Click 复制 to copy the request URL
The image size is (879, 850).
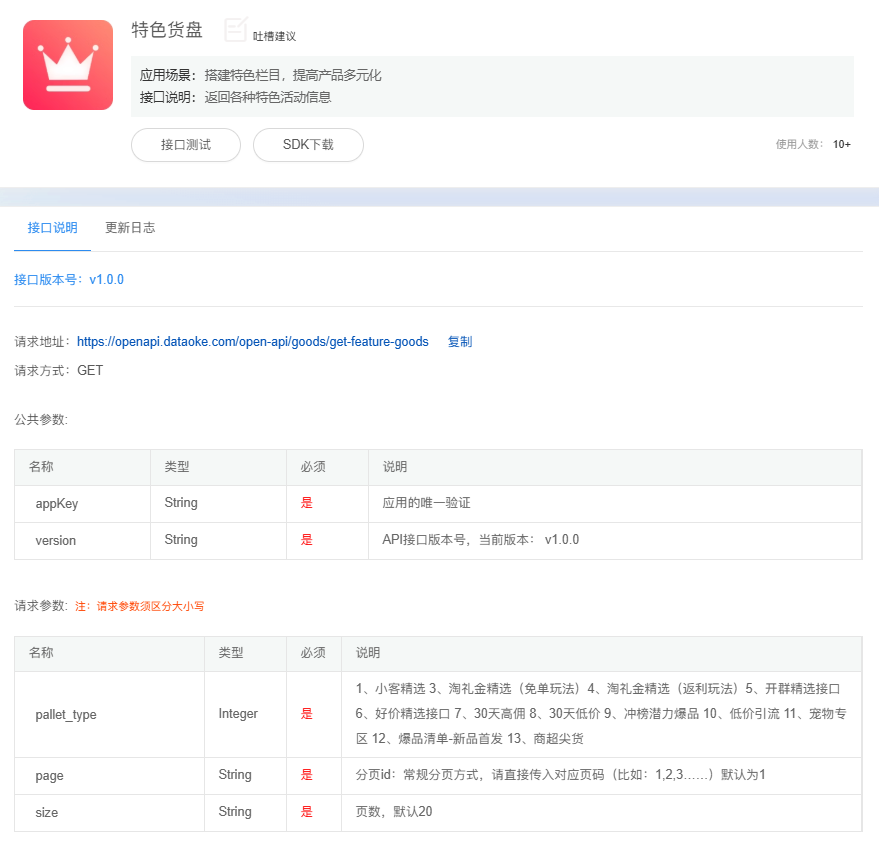coord(460,342)
